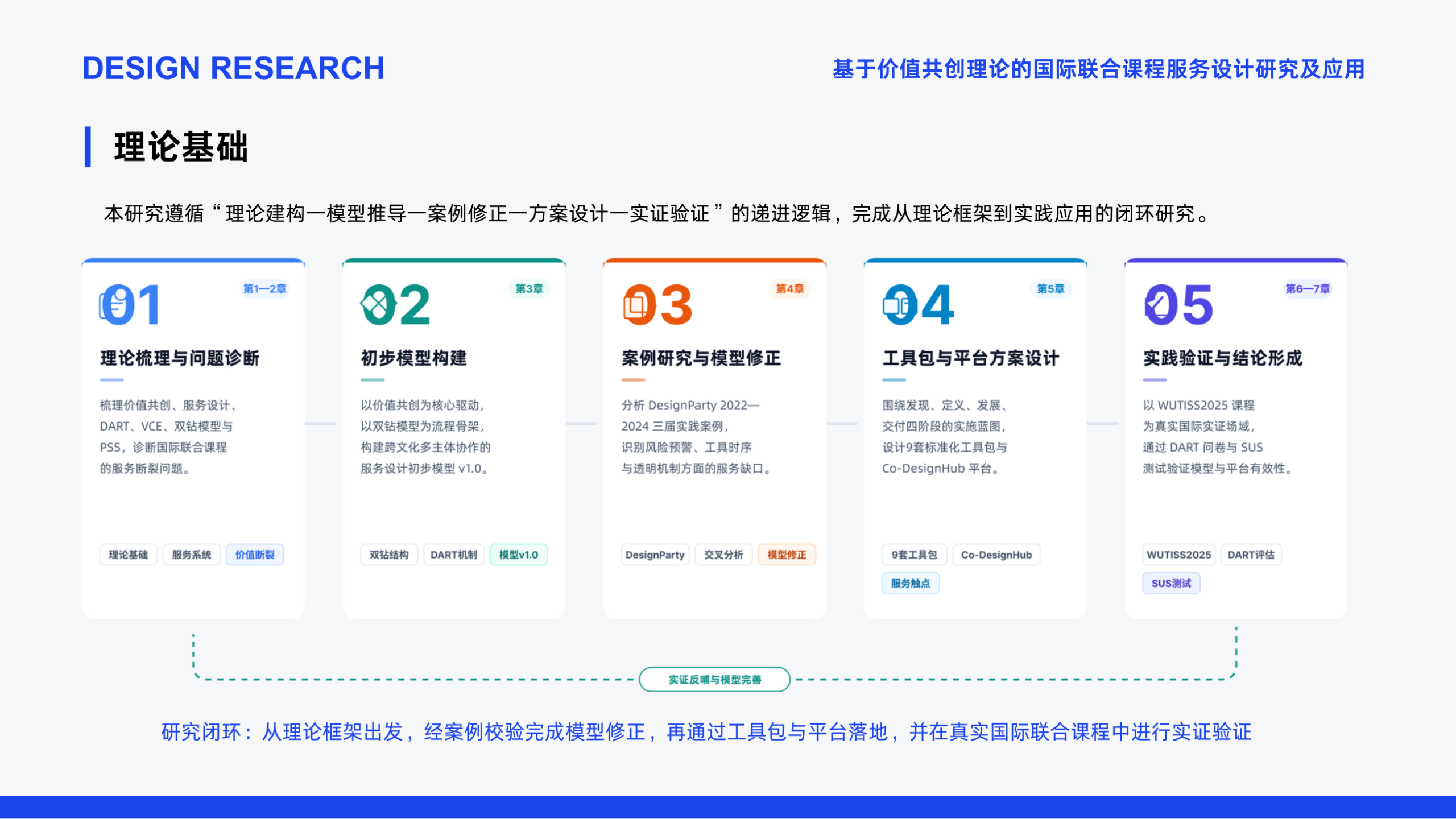Click the text 通过 DART 问卷与 SUS
The image size is (1456, 819).
tap(1203, 448)
